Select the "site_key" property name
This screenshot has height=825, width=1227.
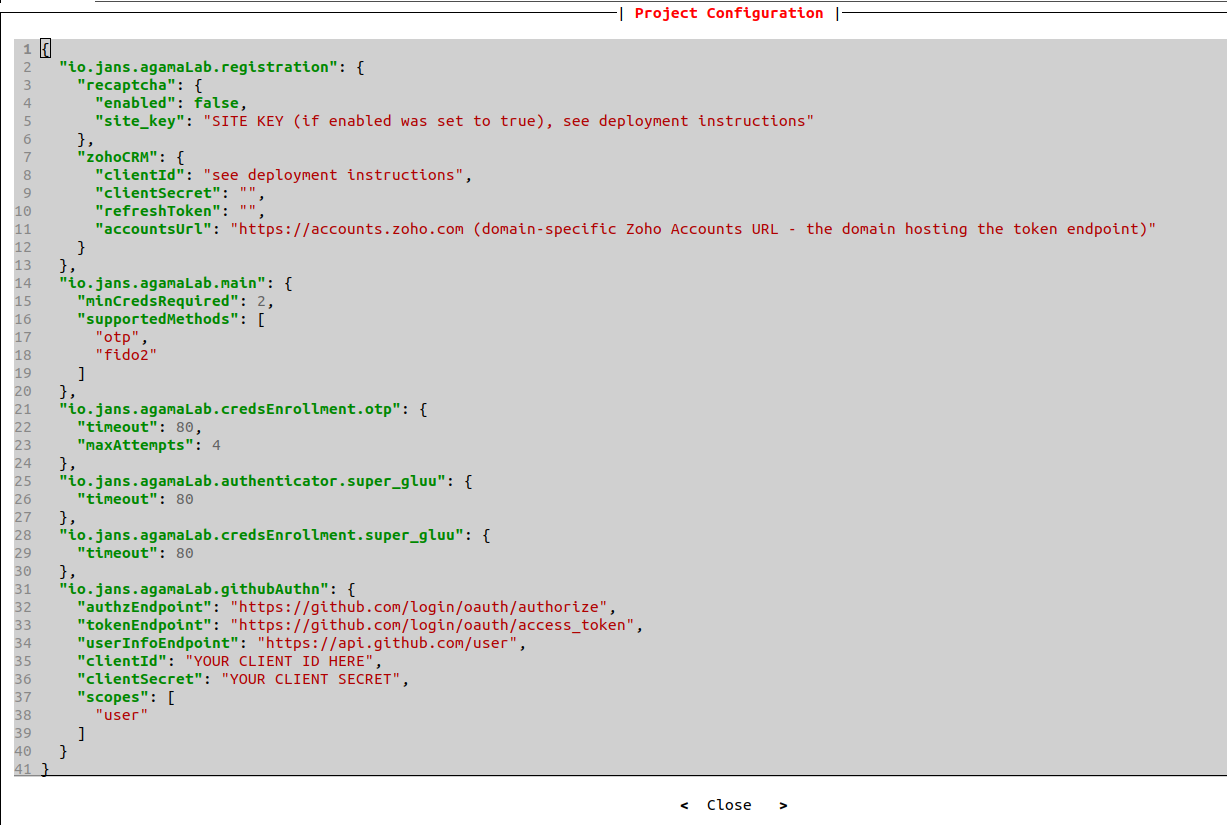(140, 121)
